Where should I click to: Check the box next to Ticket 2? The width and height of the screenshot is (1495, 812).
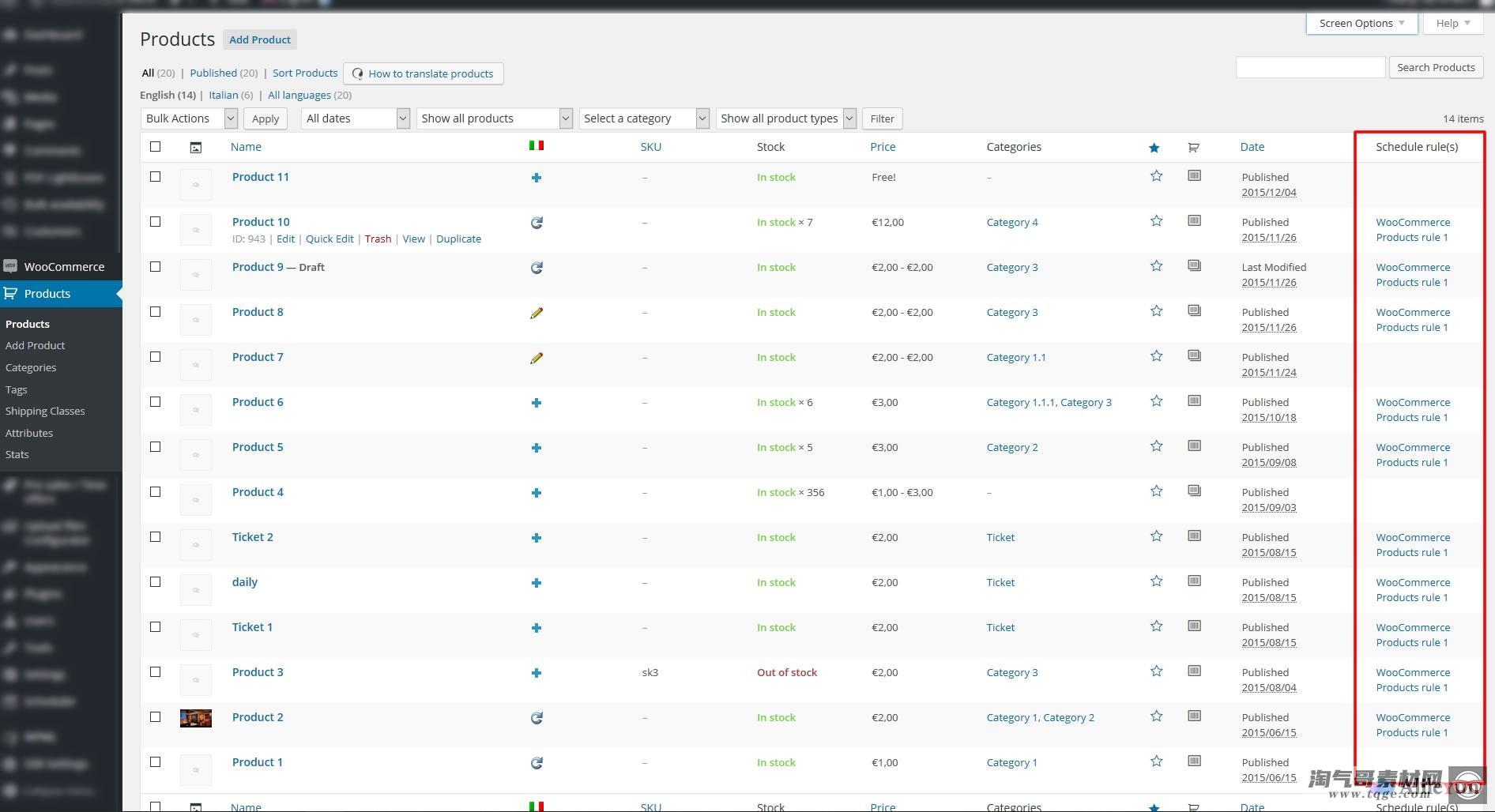[x=156, y=536]
